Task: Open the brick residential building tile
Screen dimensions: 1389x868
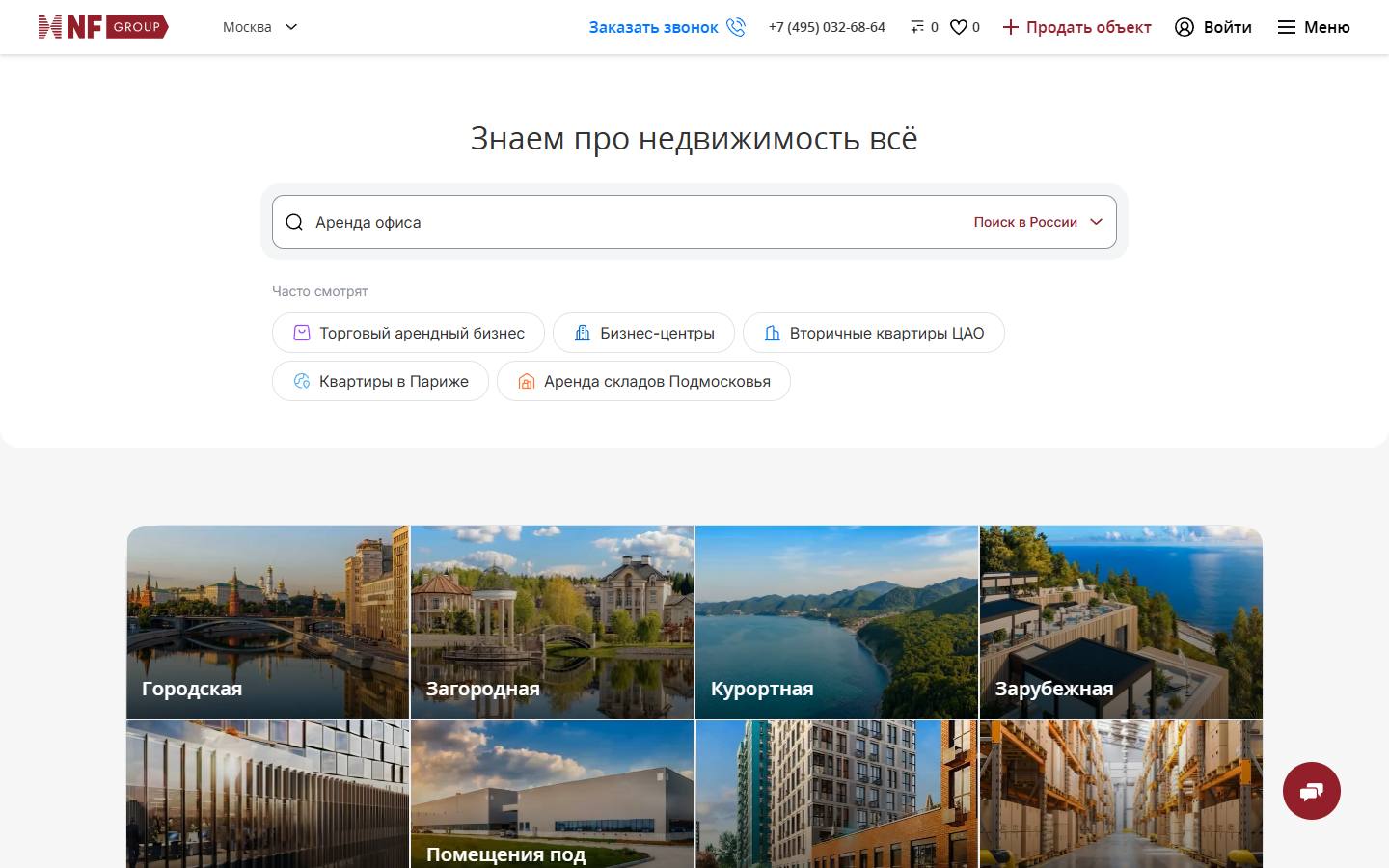Action: click(x=836, y=795)
